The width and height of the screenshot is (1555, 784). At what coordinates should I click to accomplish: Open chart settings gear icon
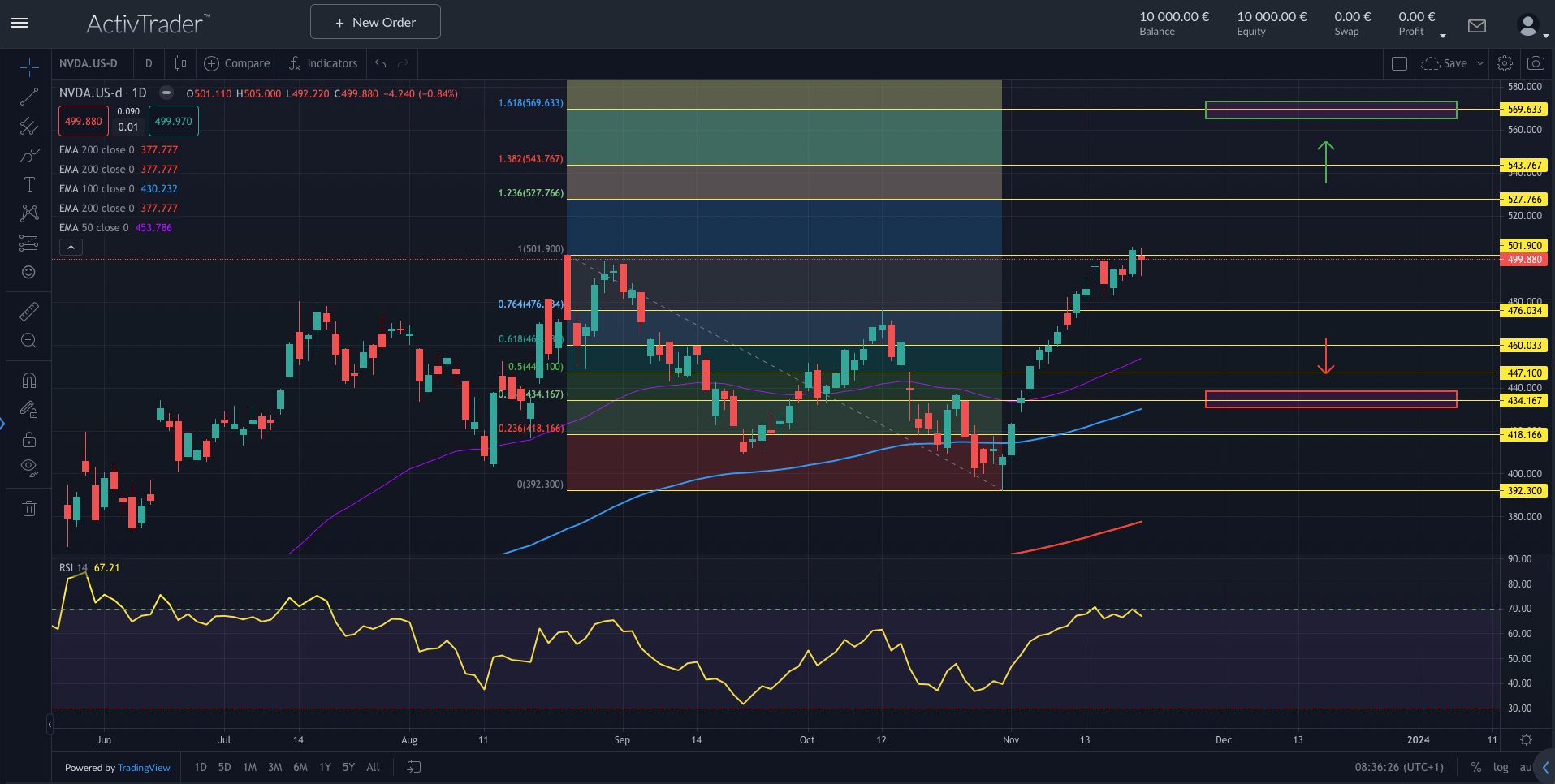coord(1505,63)
